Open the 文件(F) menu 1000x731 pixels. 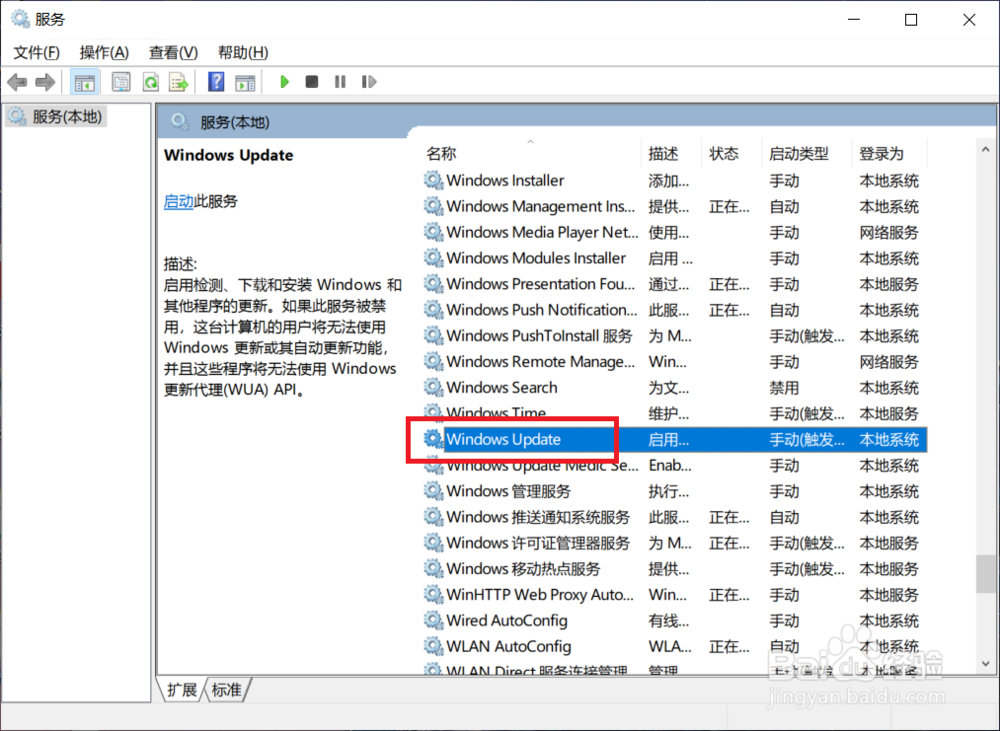37,52
